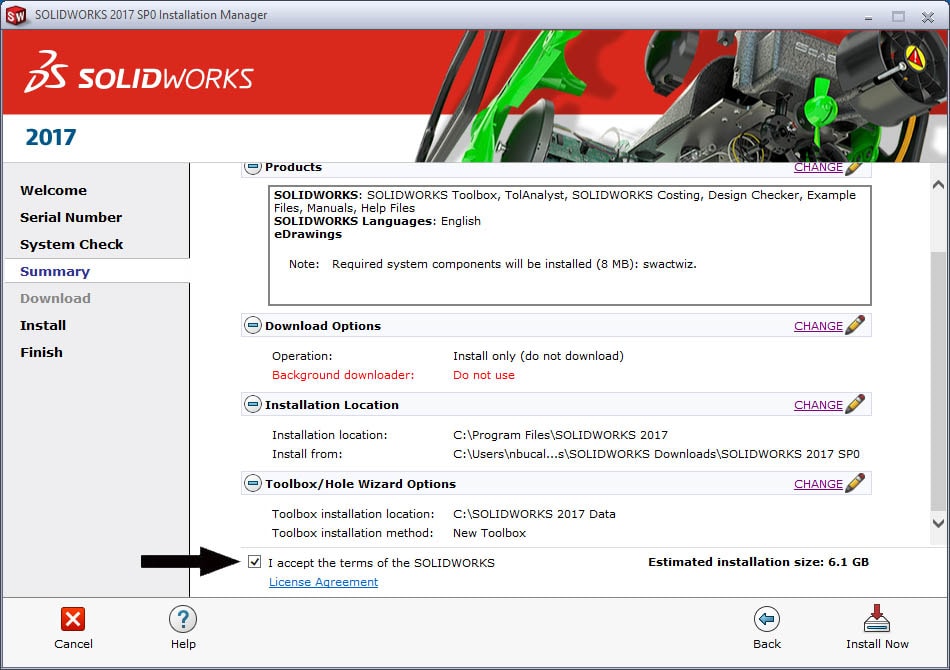Image resolution: width=950 pixels, height=670 pixels.
Task: Click the Back label
Action: [x=766, y=644]
